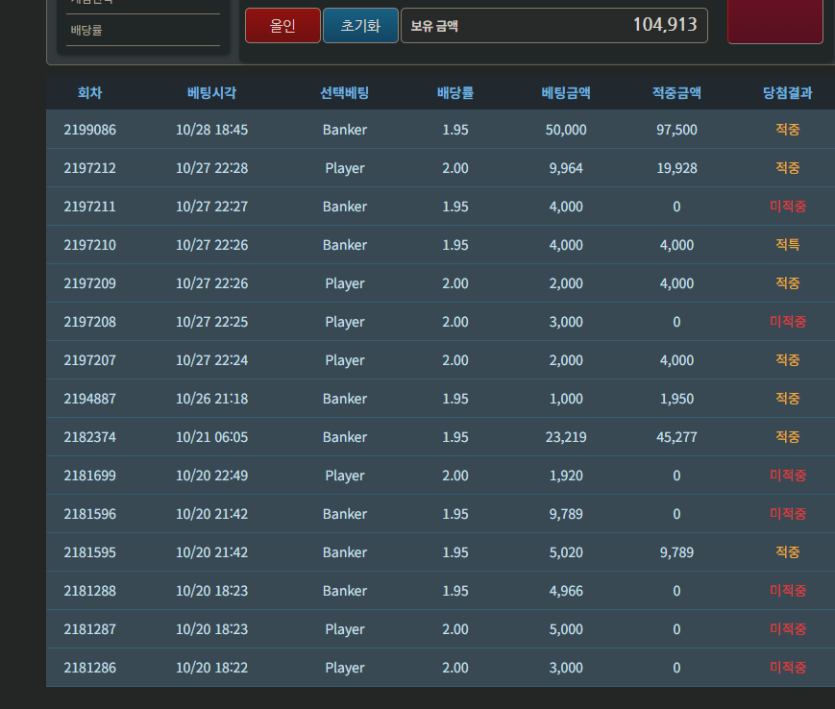This screenshot has height=709, width=835.
Task: Click the 45,277 winning amount
Action: (677, 437)
